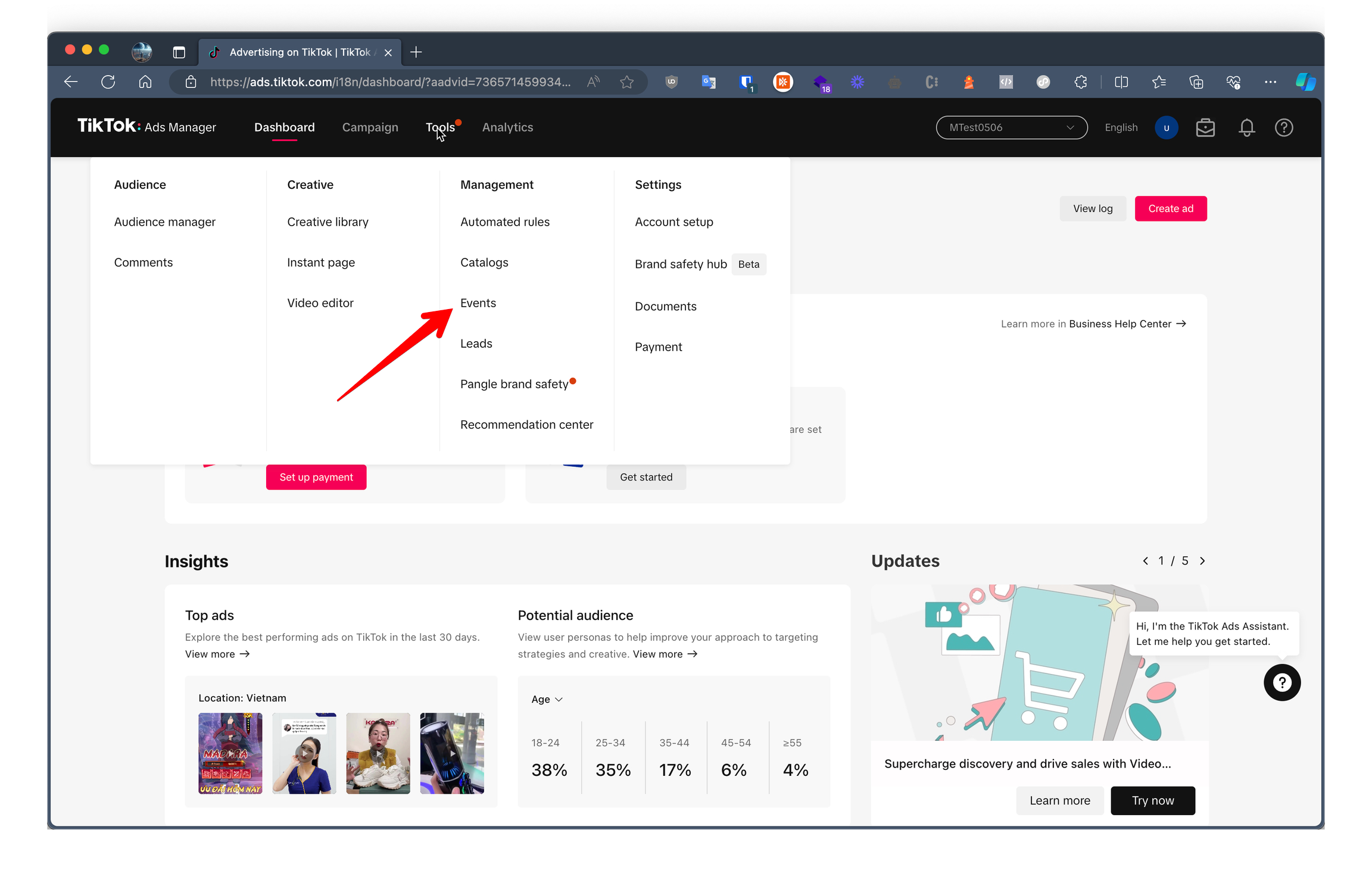1372x892 pixels.
Task: Open the Copilot sidebar icon
Action: [1305, 82]
